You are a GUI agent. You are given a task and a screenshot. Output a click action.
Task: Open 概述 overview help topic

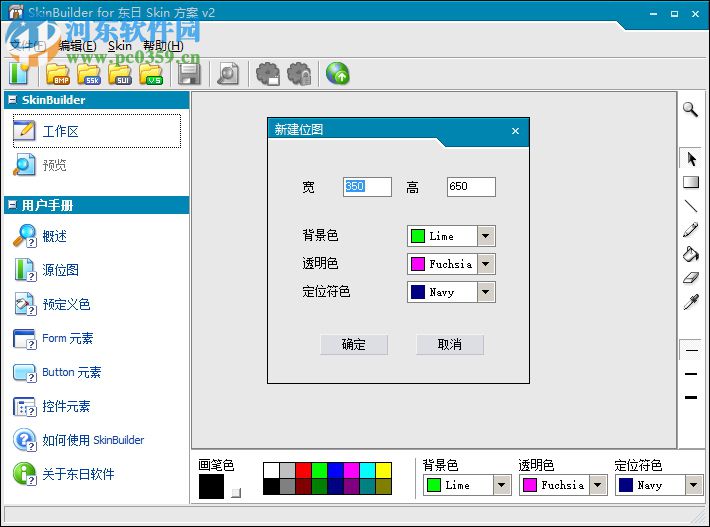[40, 236]
